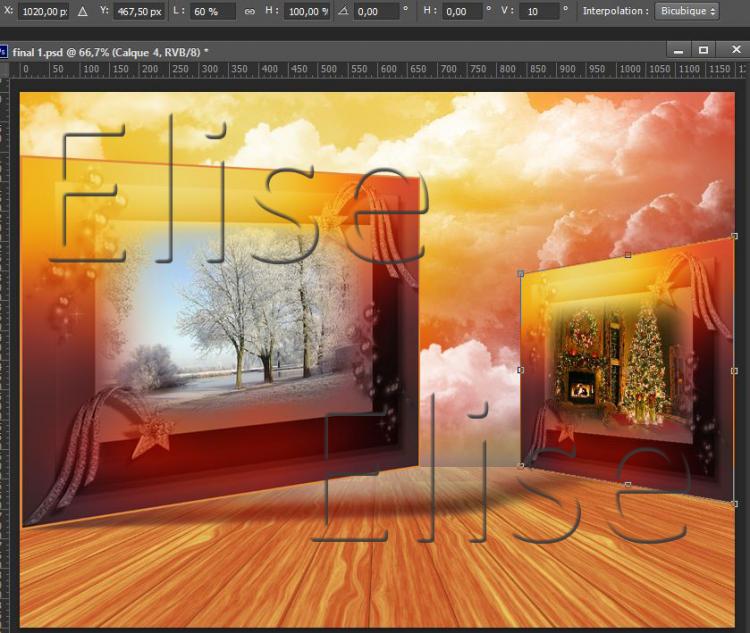Click the right-middle transform edge handle
Screen dimensions: 750x633
(735, 369)
